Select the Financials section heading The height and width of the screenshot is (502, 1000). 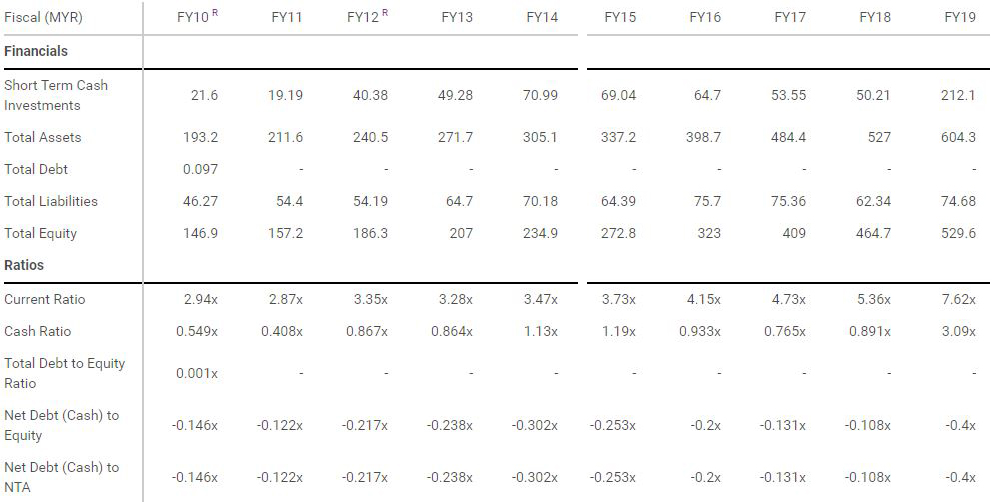pyautogui.click(x=36, y=51)
